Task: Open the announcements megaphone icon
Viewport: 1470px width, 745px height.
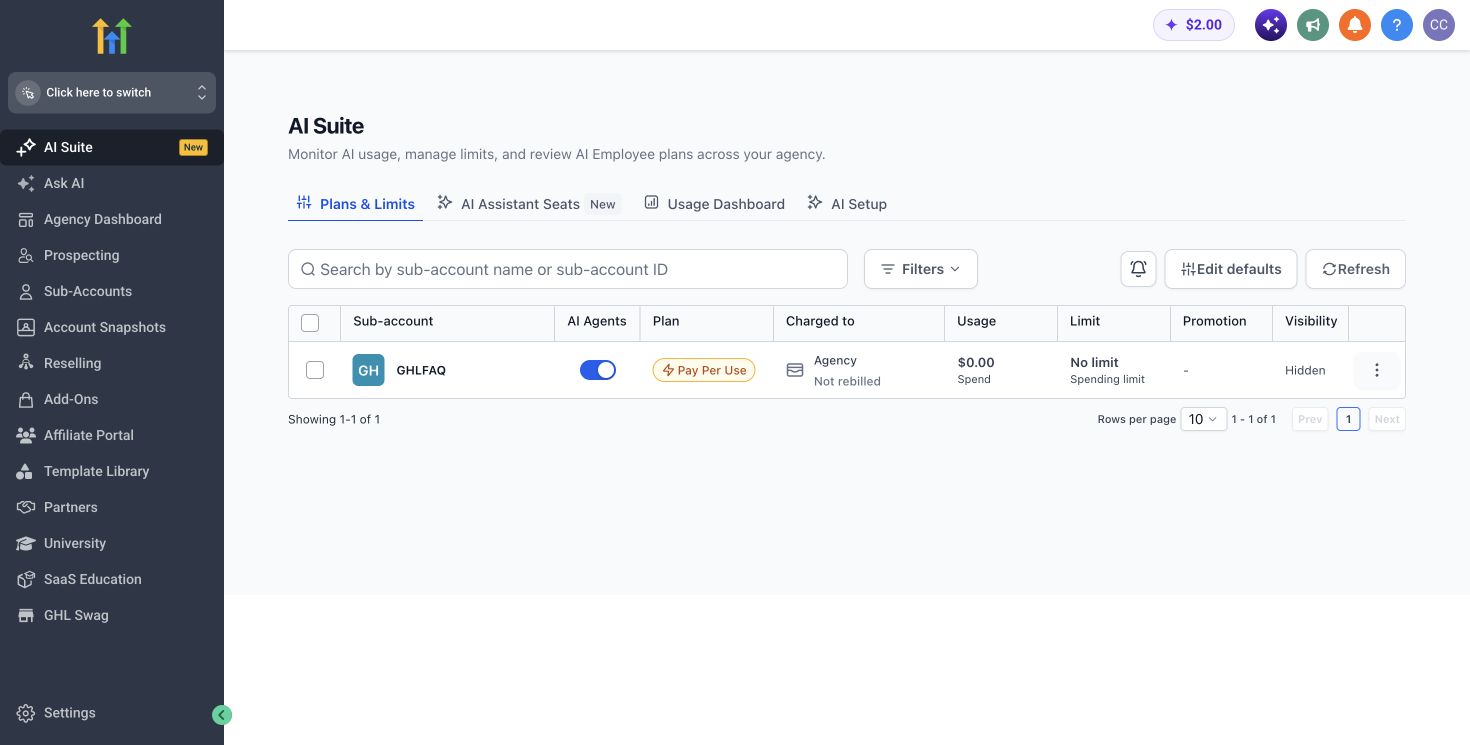Action: 1313,25
